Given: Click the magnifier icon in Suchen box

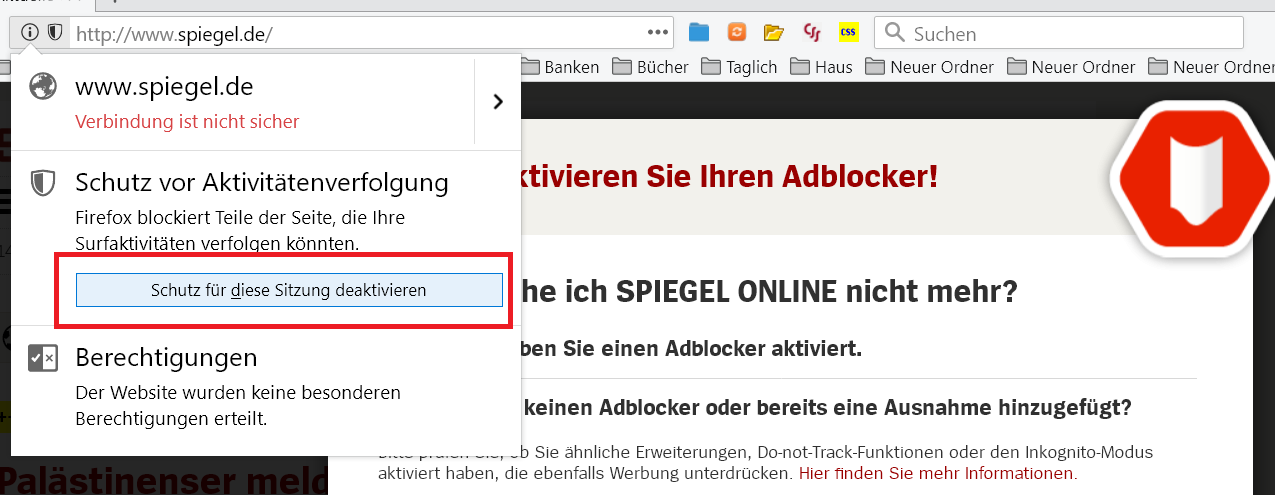Looking at the screenshot, I should (x=895, y=34).
